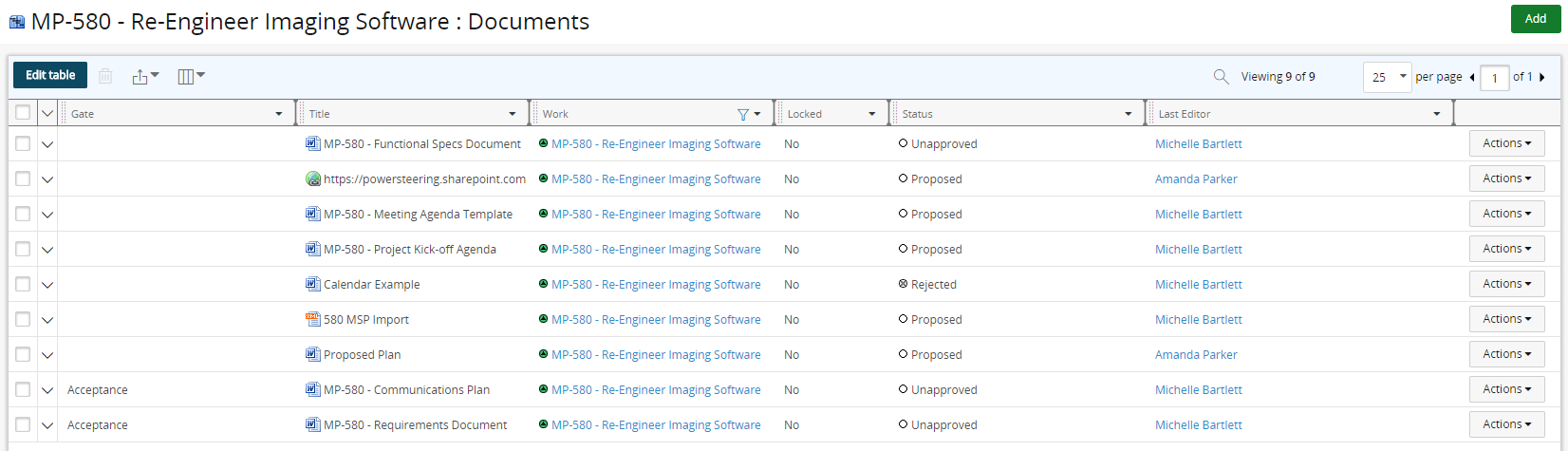
Task: Click the 580 MSP Import file icon
Action: 312,320
